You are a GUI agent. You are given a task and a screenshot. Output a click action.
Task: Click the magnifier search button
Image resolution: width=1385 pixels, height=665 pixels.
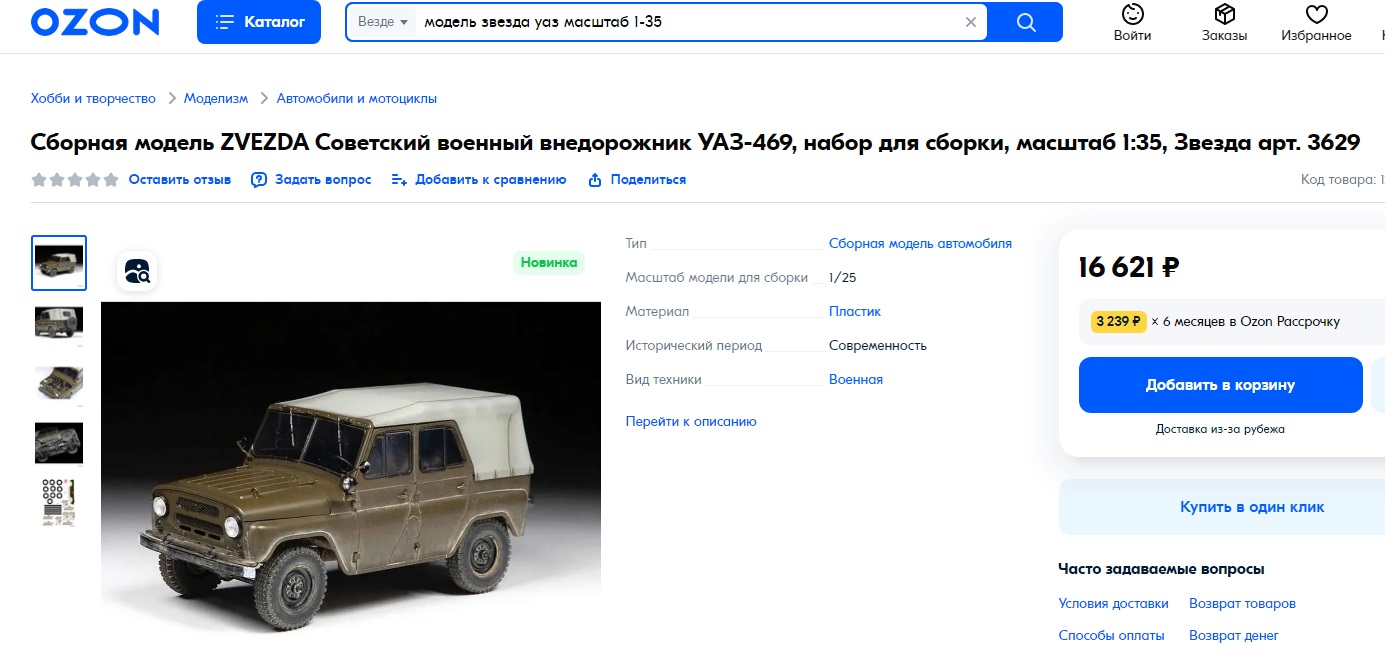pyautogui.click(x=1025, y=22)
